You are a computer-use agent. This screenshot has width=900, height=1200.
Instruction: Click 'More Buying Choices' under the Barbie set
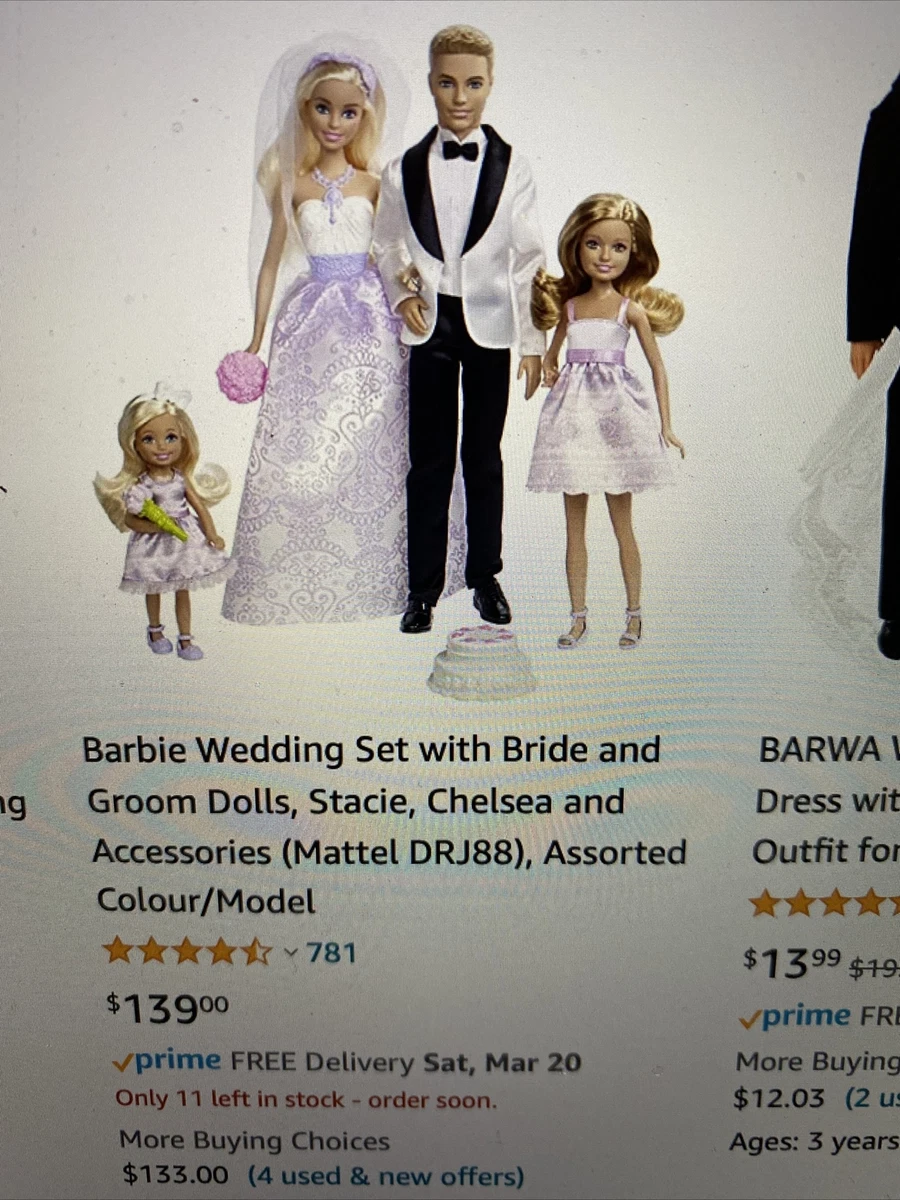[254, 1141]
